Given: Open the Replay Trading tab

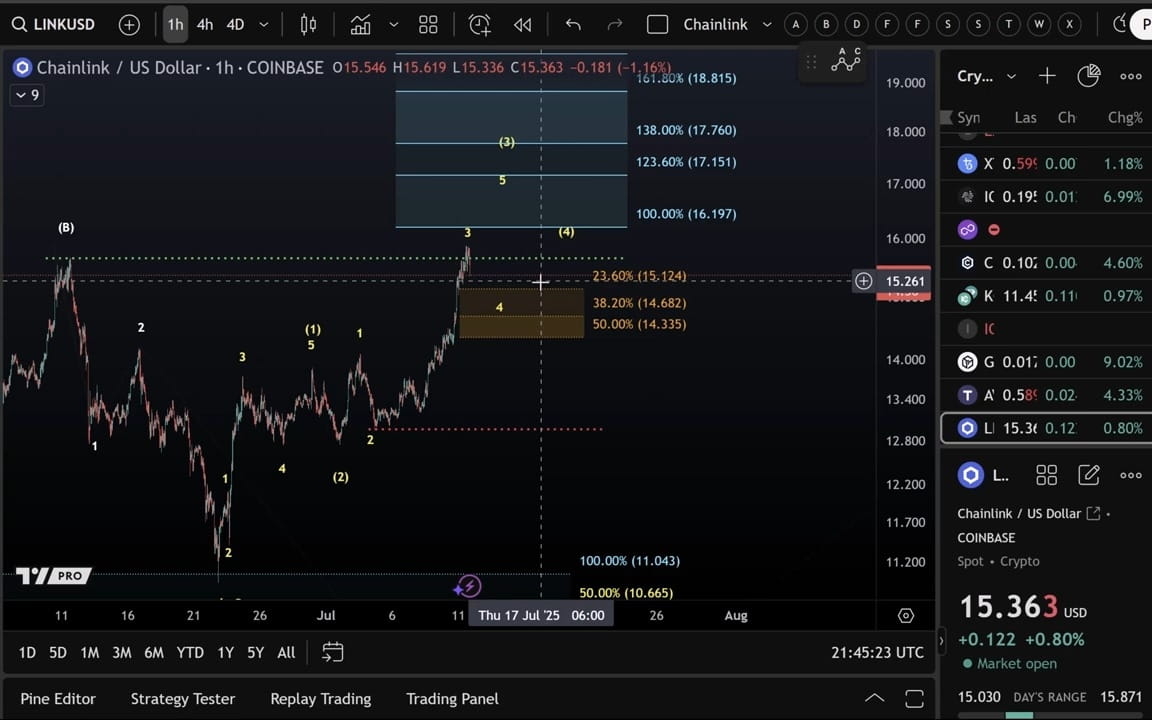Looking at the screenshot, I should [x=320, y=699].
